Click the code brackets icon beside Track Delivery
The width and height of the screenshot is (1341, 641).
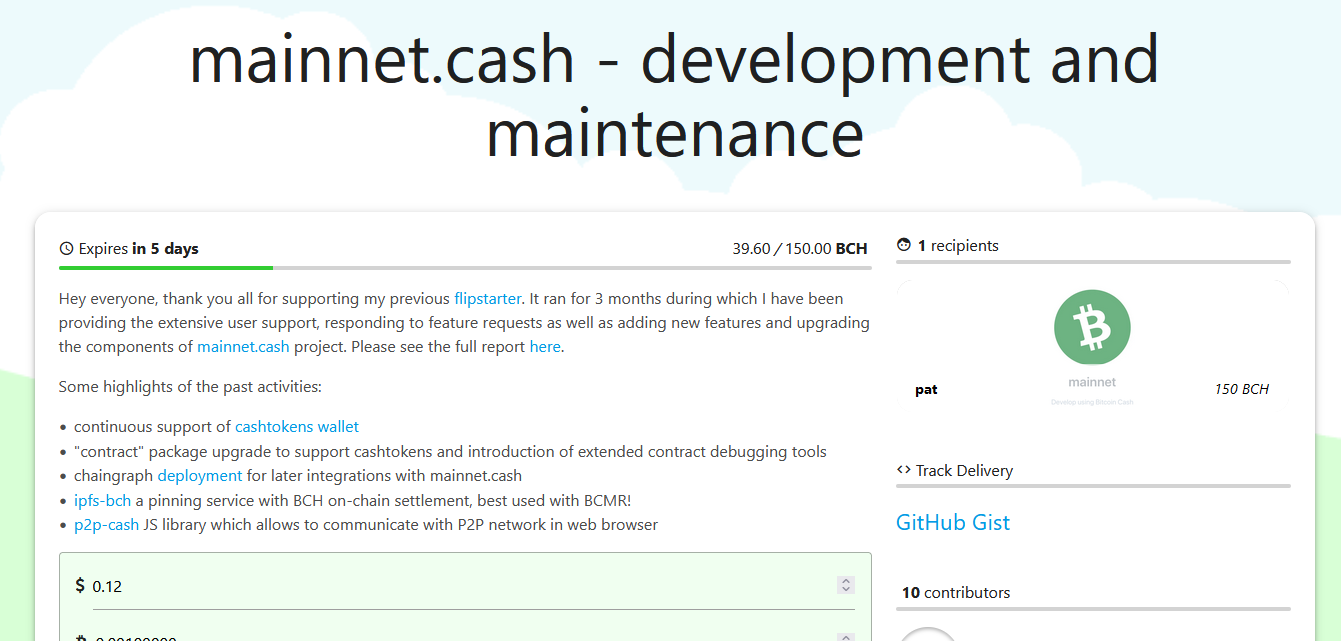tap(904, 470)
